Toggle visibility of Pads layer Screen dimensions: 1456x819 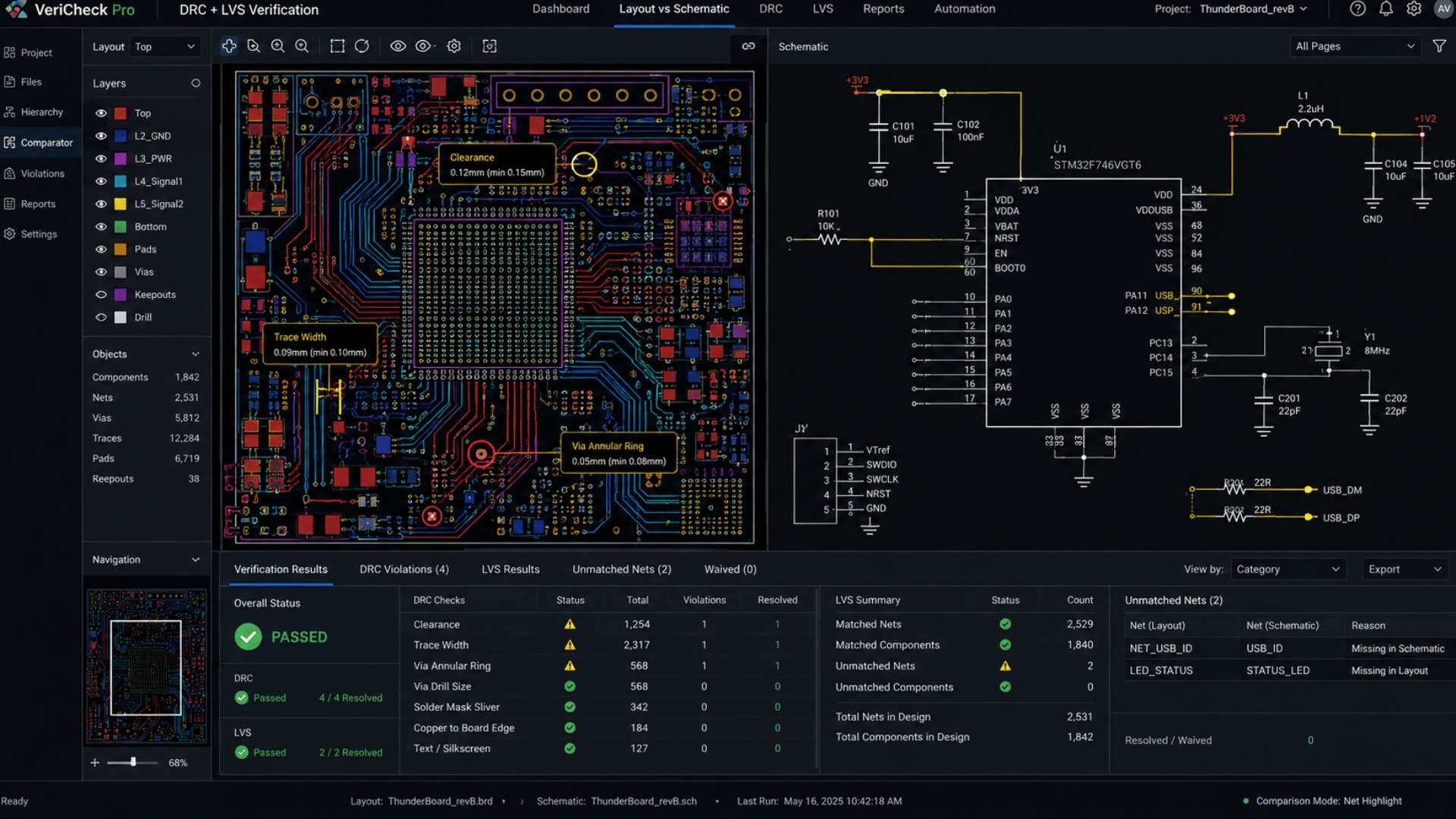click(x=101, y=249)
